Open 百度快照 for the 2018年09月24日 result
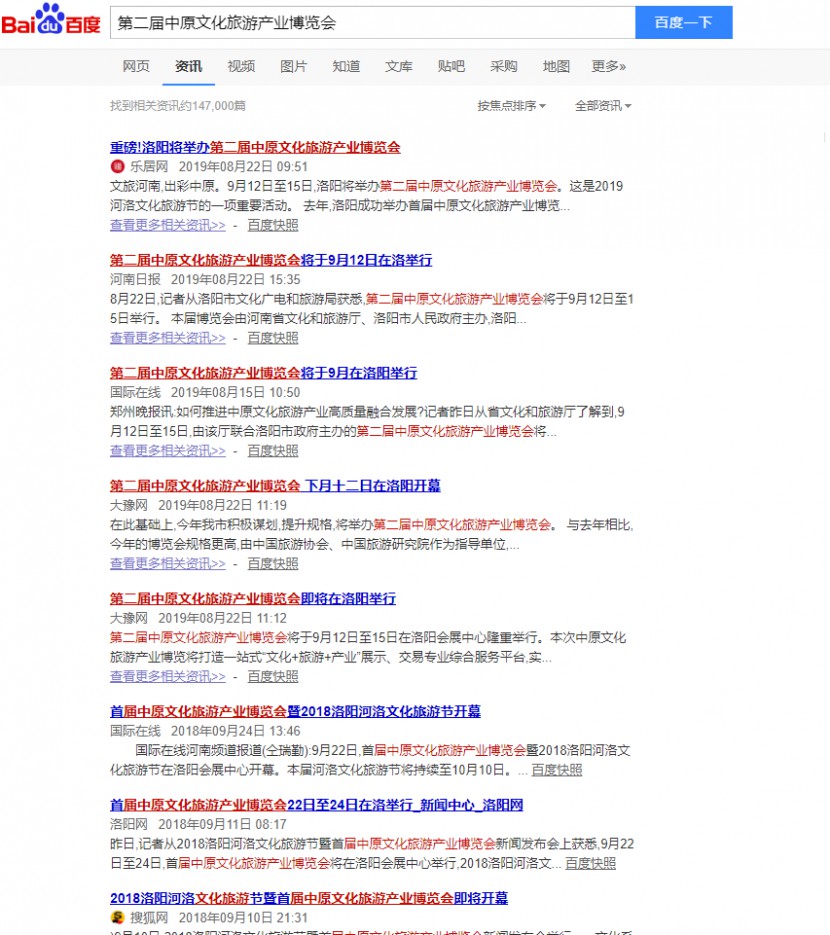 coord(556,770)
